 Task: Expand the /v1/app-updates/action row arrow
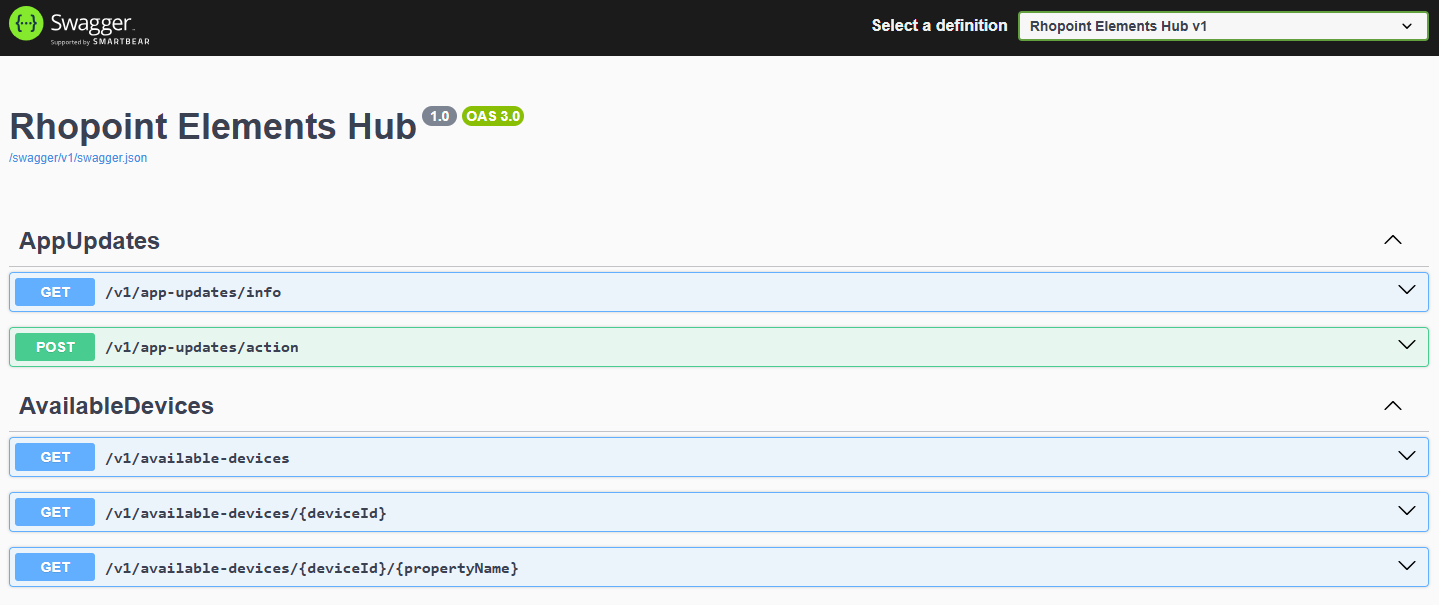[1407, 345]
